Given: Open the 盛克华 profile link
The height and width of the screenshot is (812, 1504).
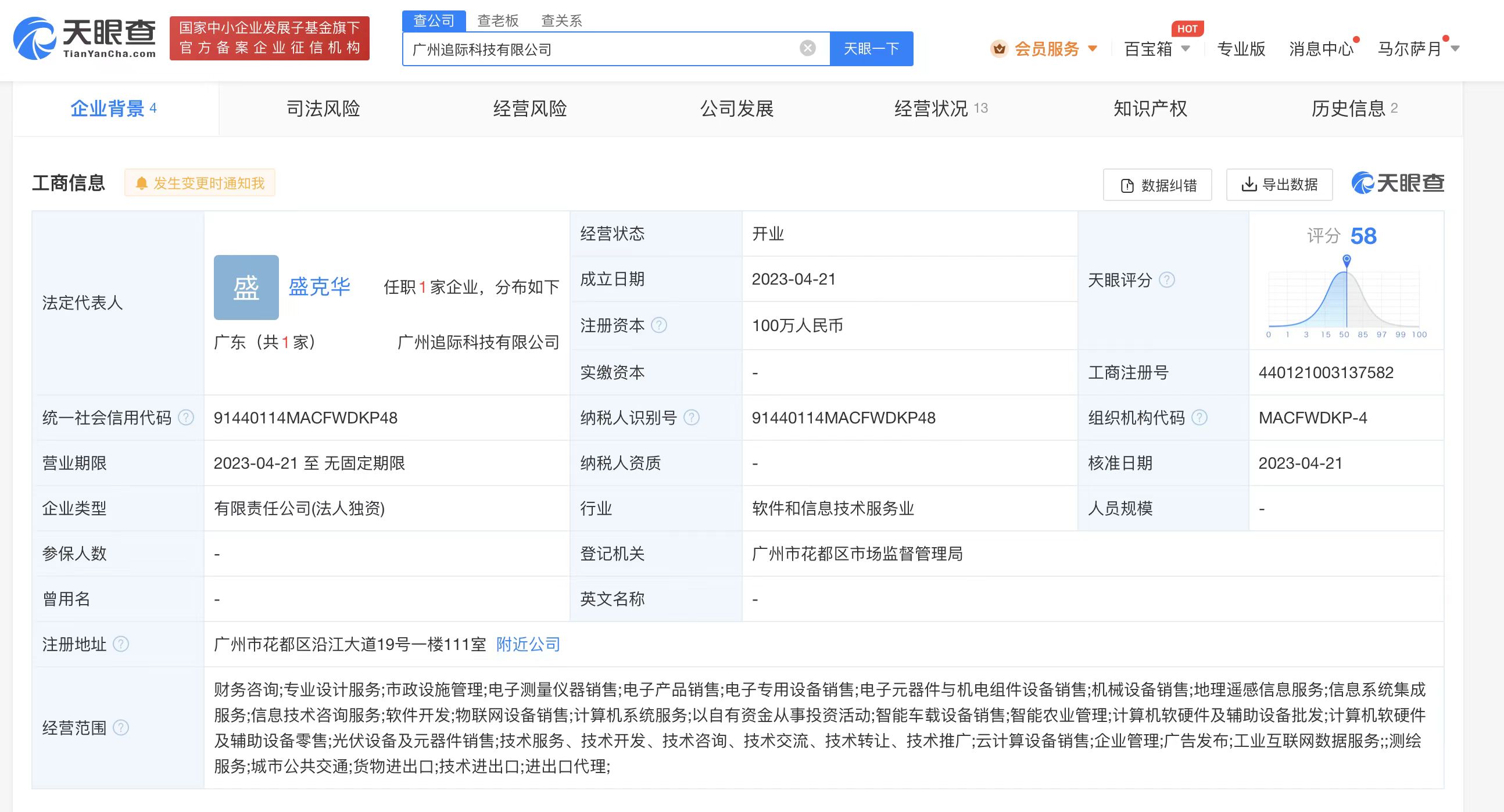Looking at the screenshot, I should [x=320, y=286].
